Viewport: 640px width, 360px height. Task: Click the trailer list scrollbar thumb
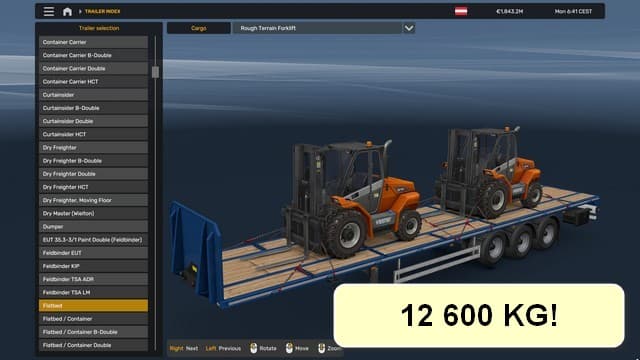155,72
